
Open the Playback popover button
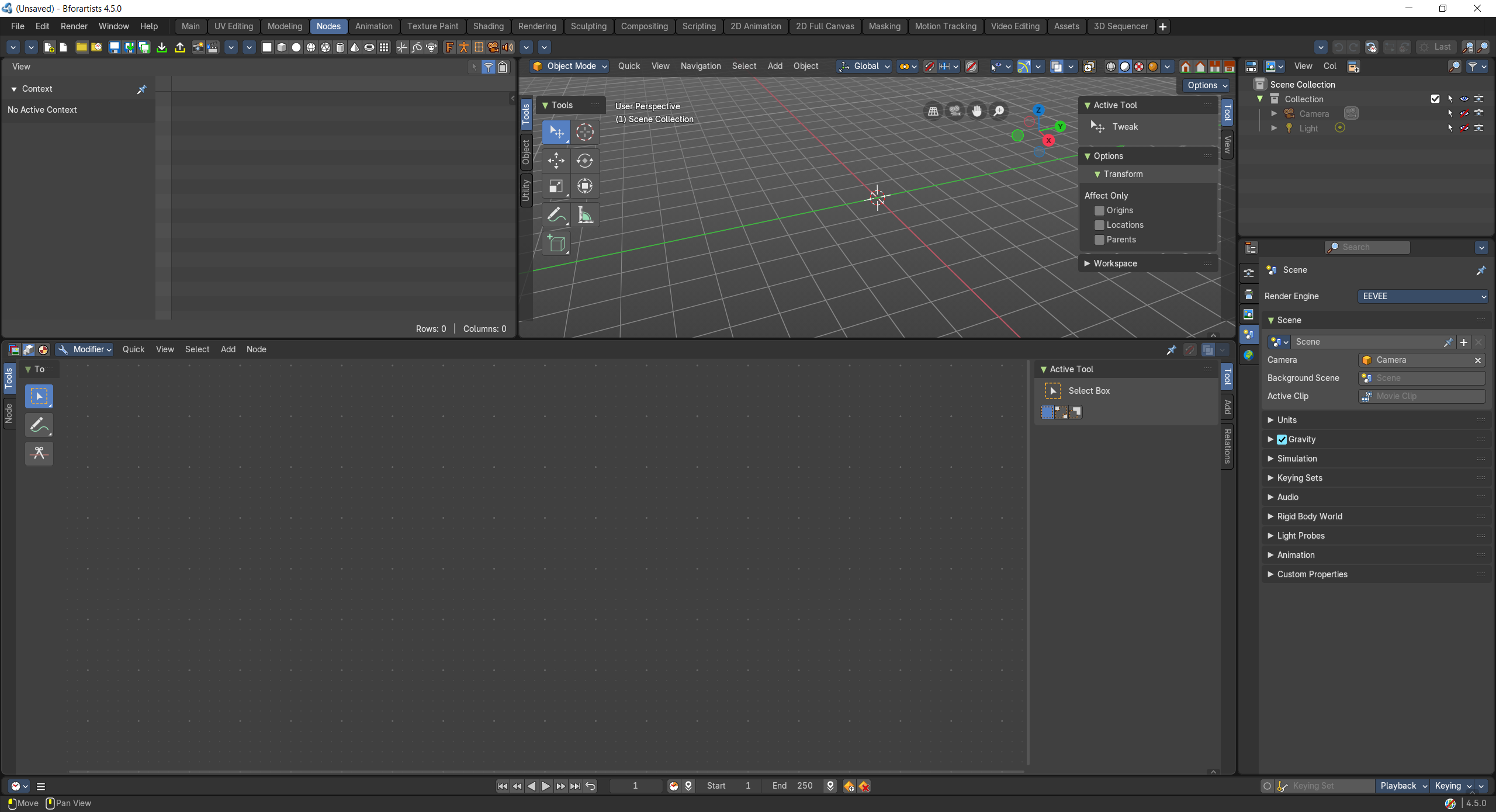pyautogui.click(x=1402, y=786)
